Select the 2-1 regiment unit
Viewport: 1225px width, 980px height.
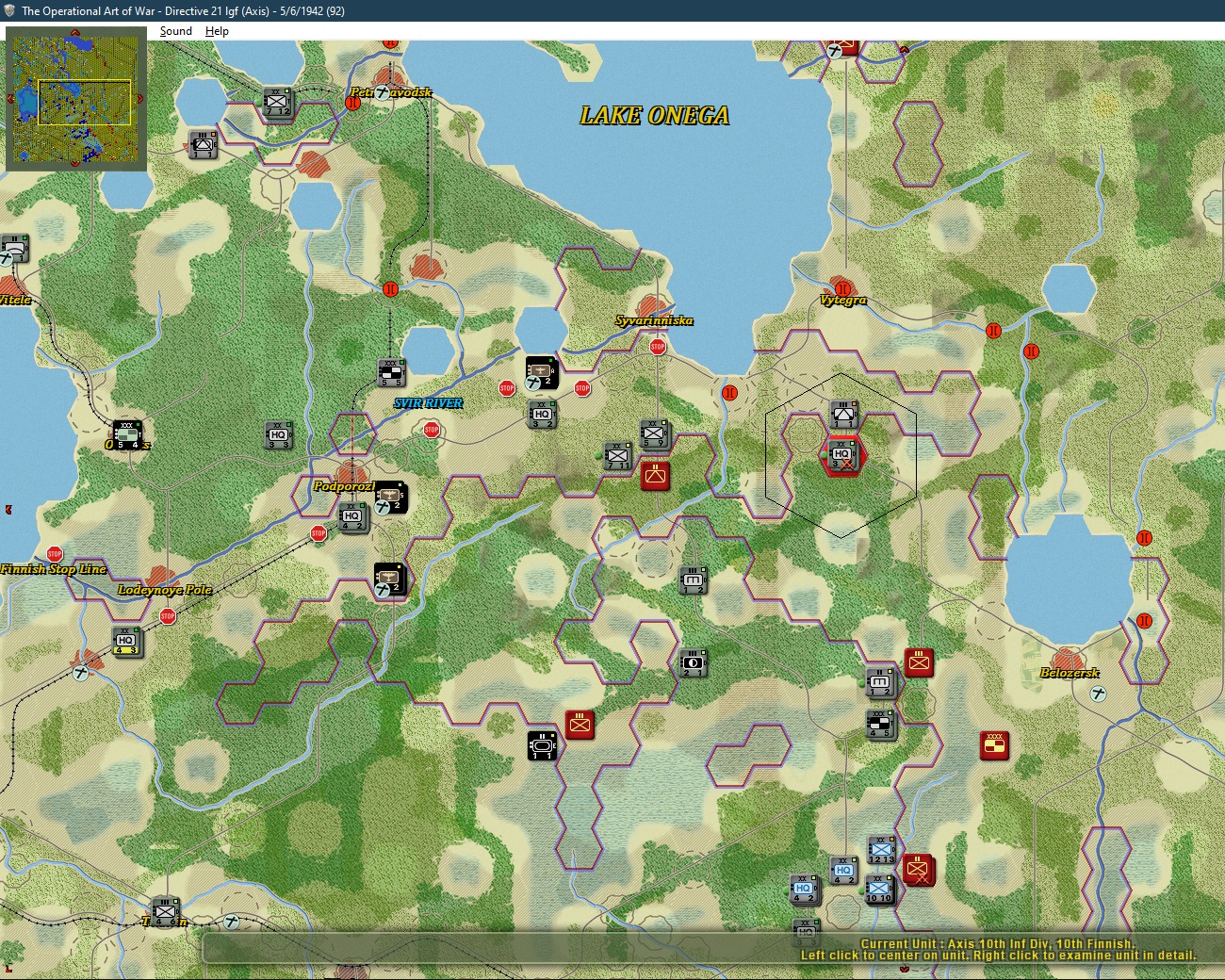[693, 663]
